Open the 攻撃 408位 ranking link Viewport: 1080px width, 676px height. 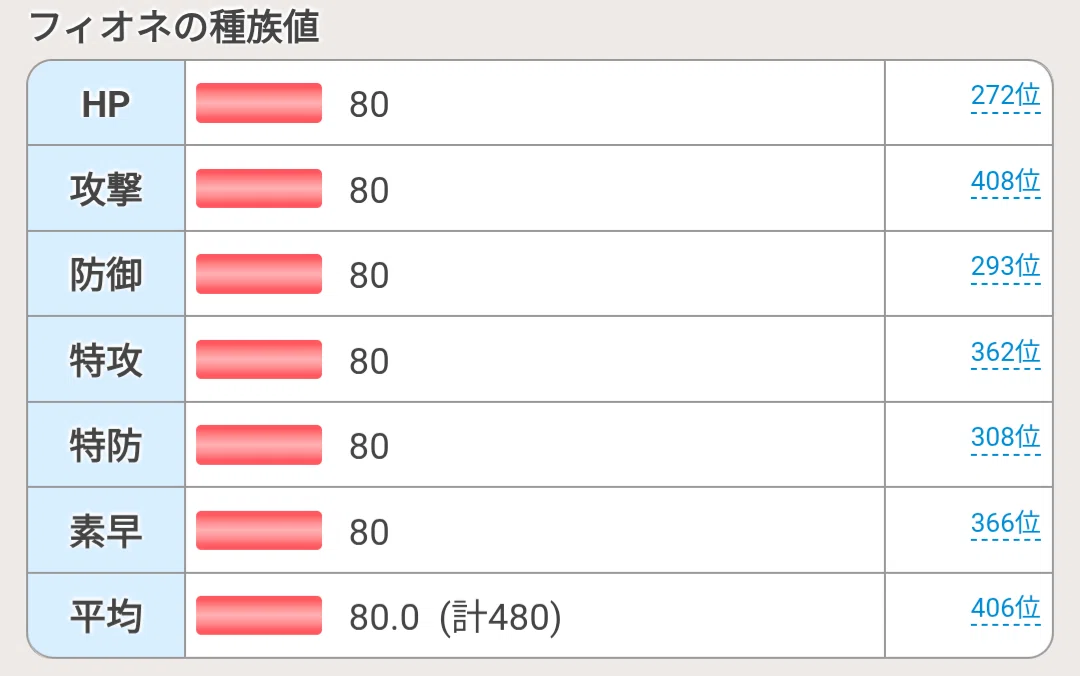point(1005,181)
